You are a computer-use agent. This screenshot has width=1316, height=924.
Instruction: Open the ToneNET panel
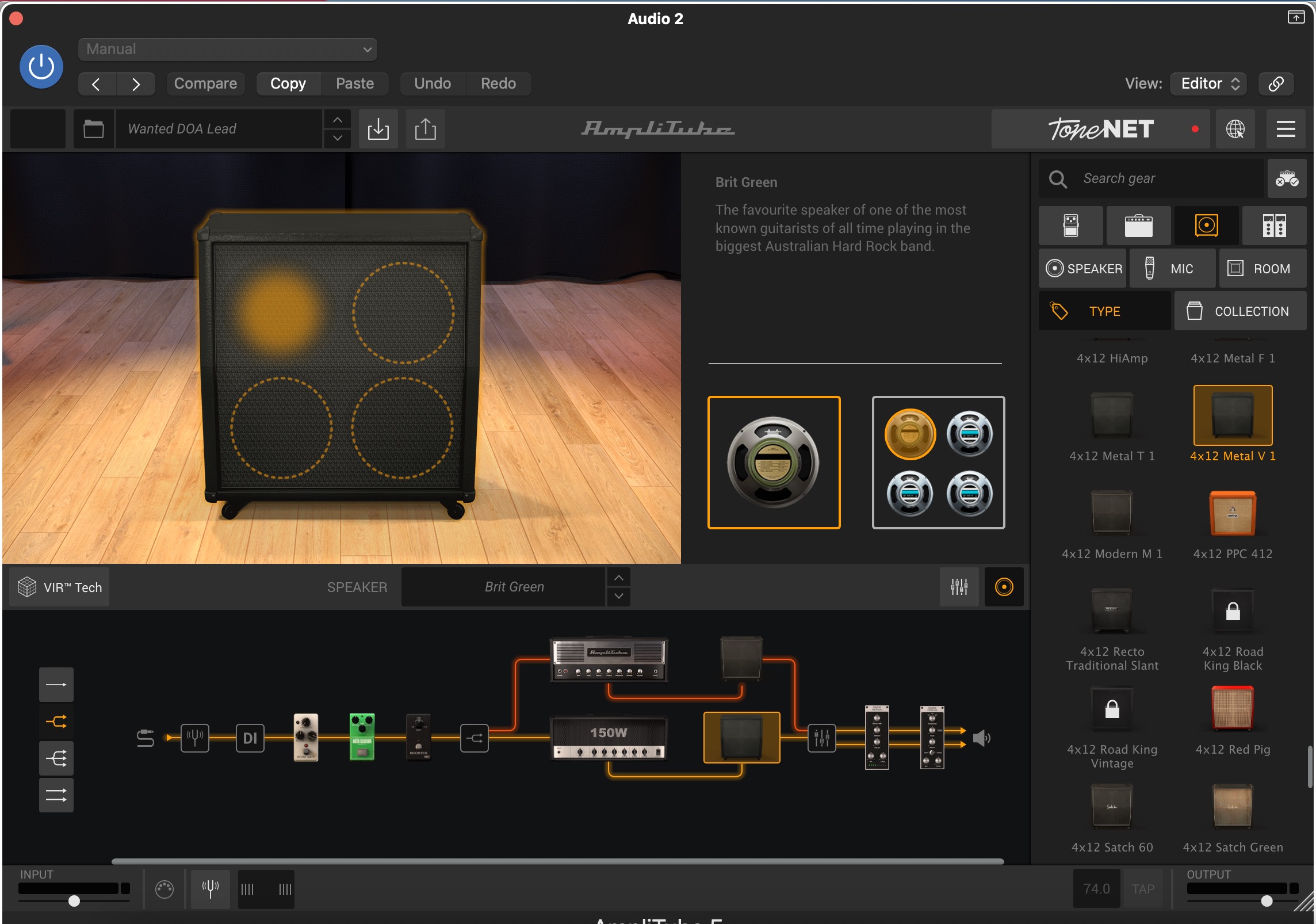tap(1100, 129)
